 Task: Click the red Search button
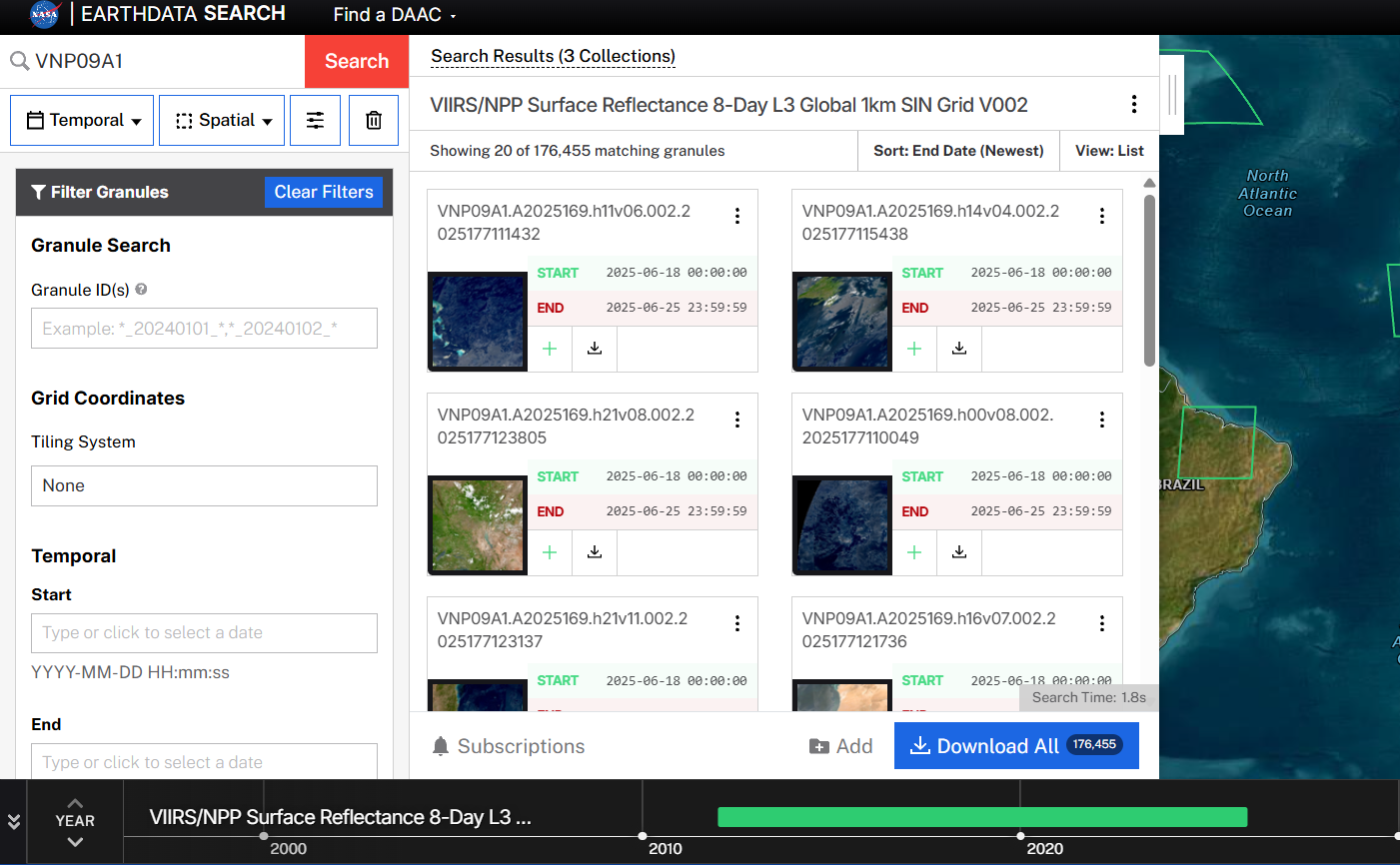pos(357,61)
